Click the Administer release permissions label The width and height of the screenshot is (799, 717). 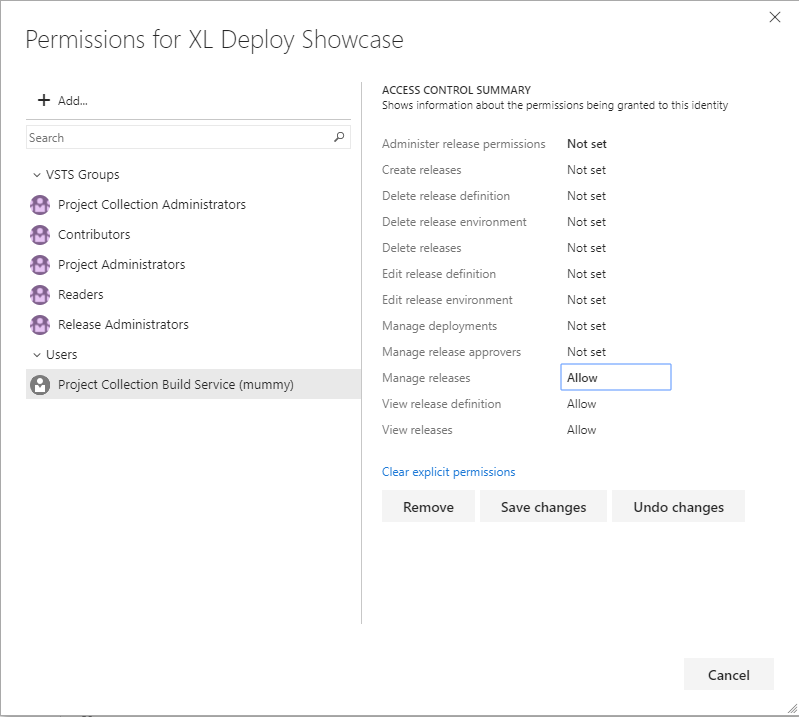tap(463, 144)
